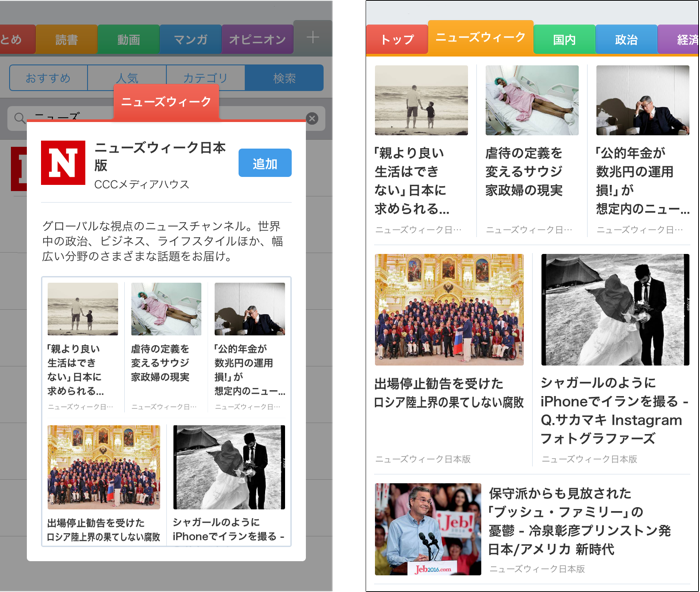
Task: Tap the 「公的年金が headline in the popup
Action: coord(250,370)
